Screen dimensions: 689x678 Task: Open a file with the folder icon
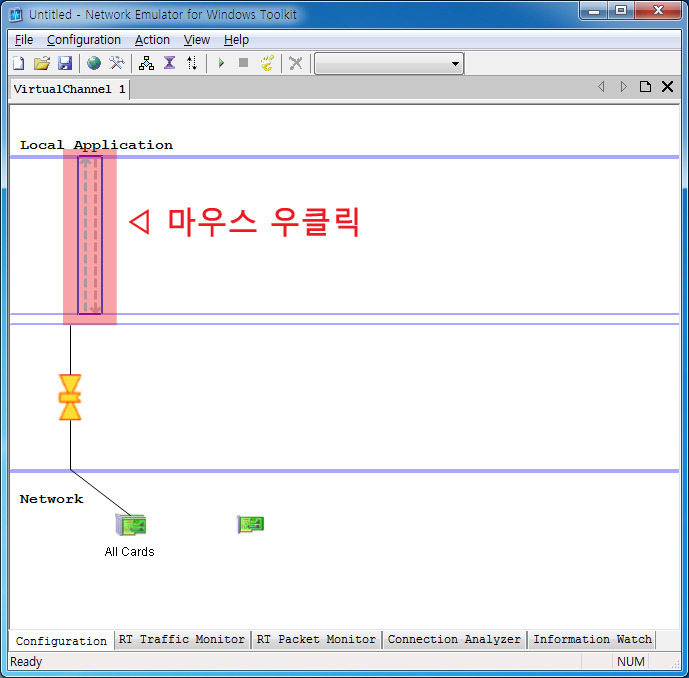coord(42,63)
